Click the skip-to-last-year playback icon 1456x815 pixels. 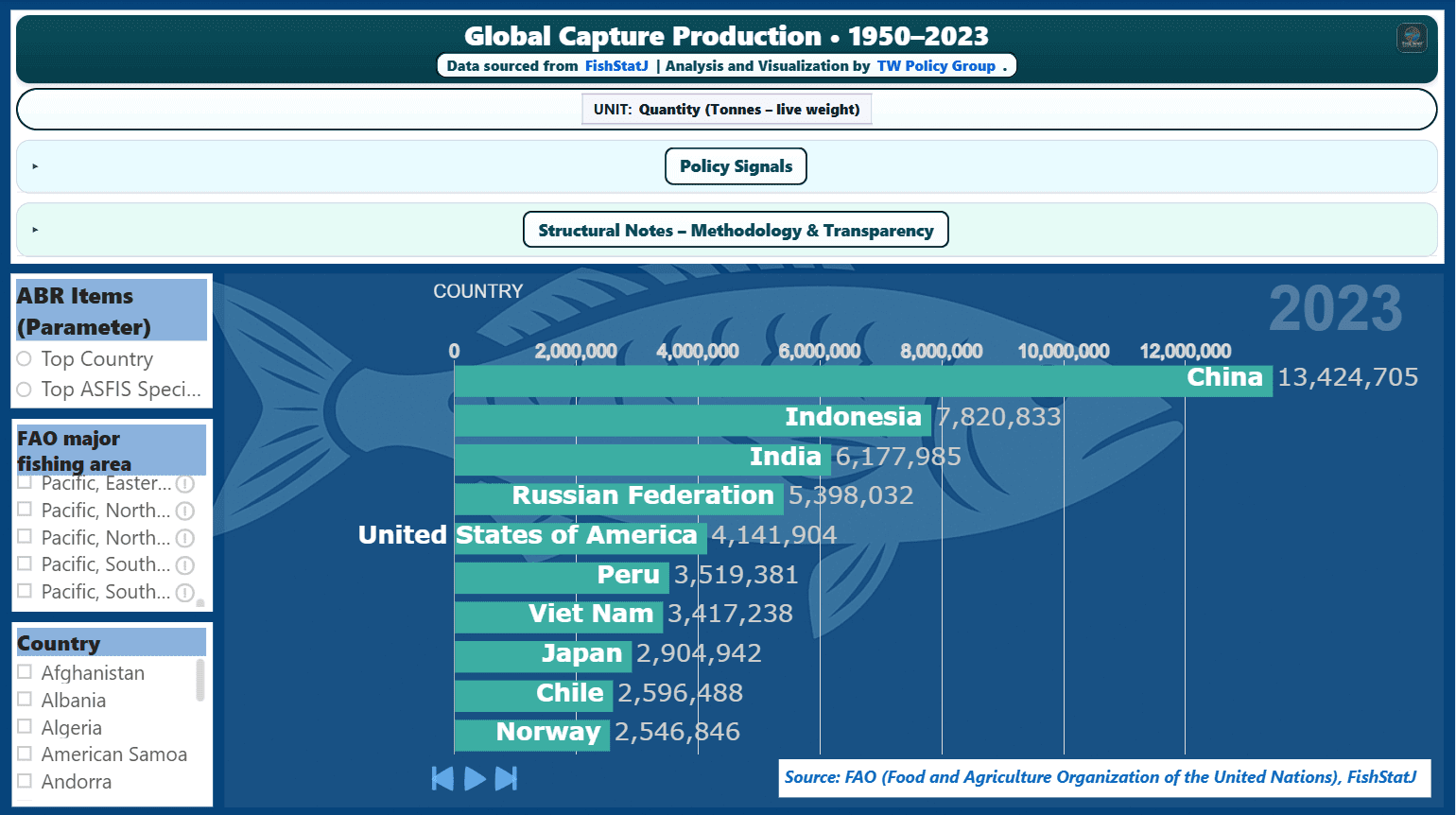(x=507, y=777)
